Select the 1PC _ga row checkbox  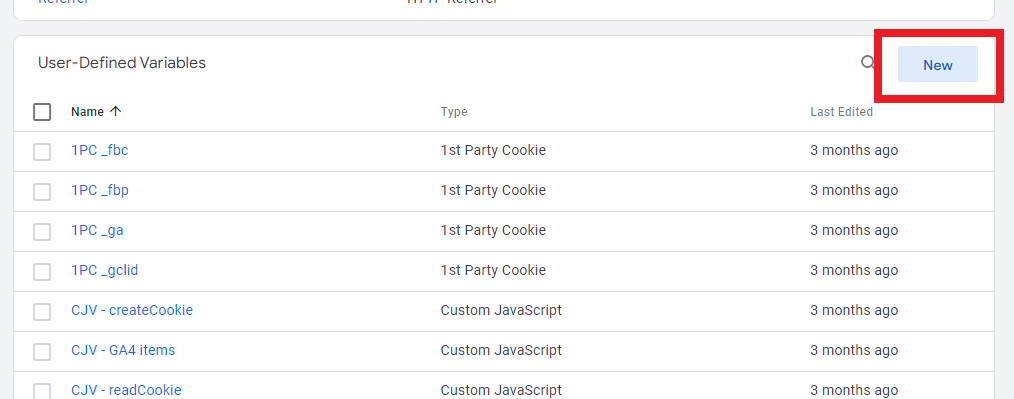pos(42,232)
